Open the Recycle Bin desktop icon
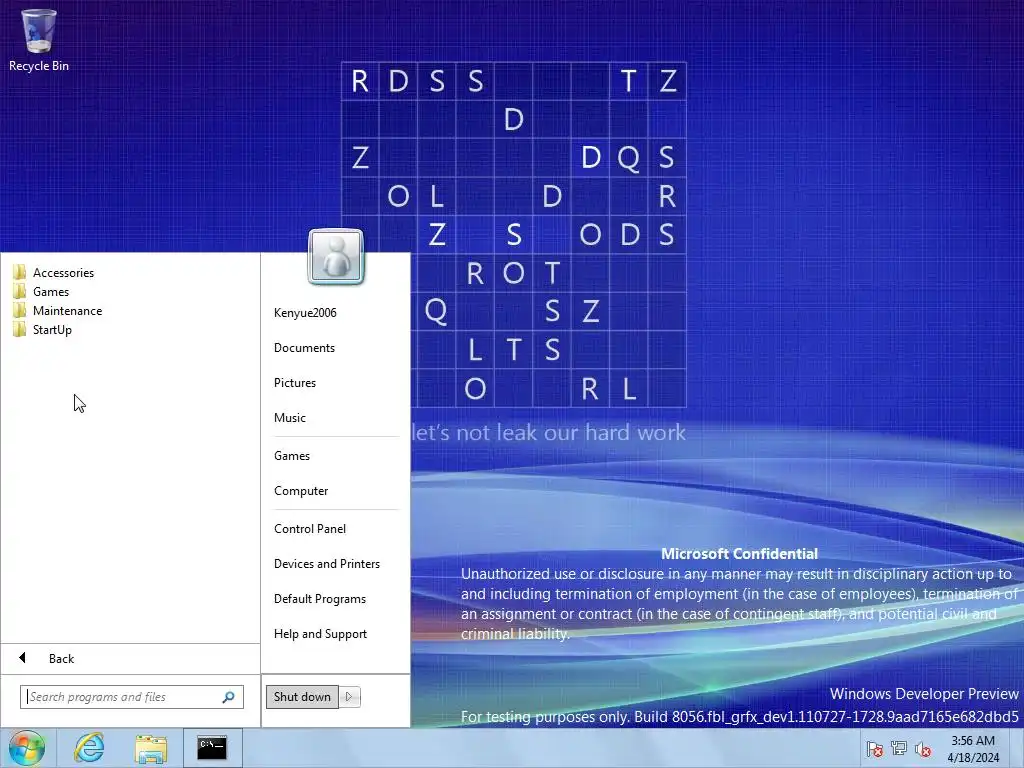1024x768 pixels. click(39, 39)
